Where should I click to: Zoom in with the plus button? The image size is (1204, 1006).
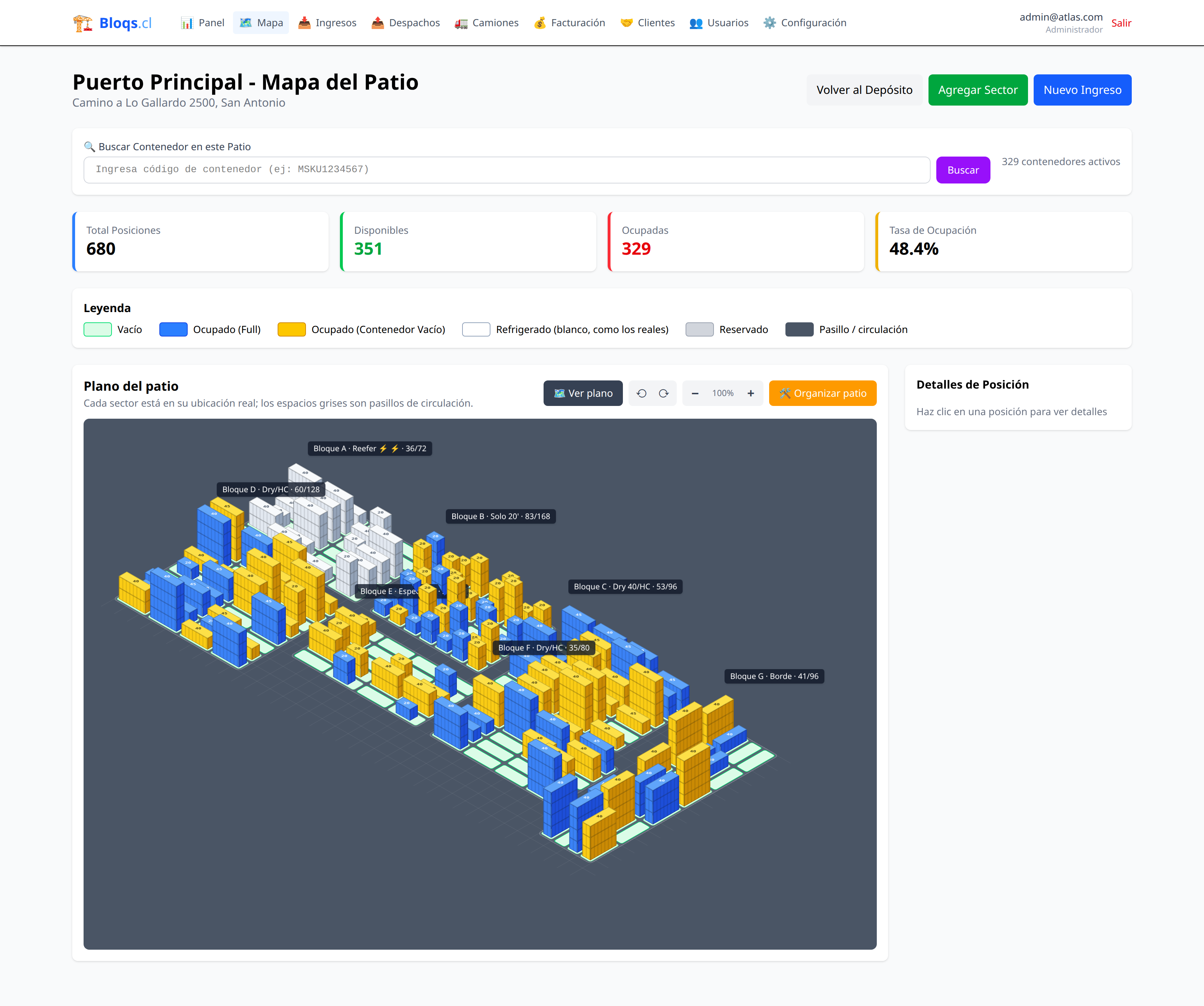pyautogui.click(x=750, y=393)
